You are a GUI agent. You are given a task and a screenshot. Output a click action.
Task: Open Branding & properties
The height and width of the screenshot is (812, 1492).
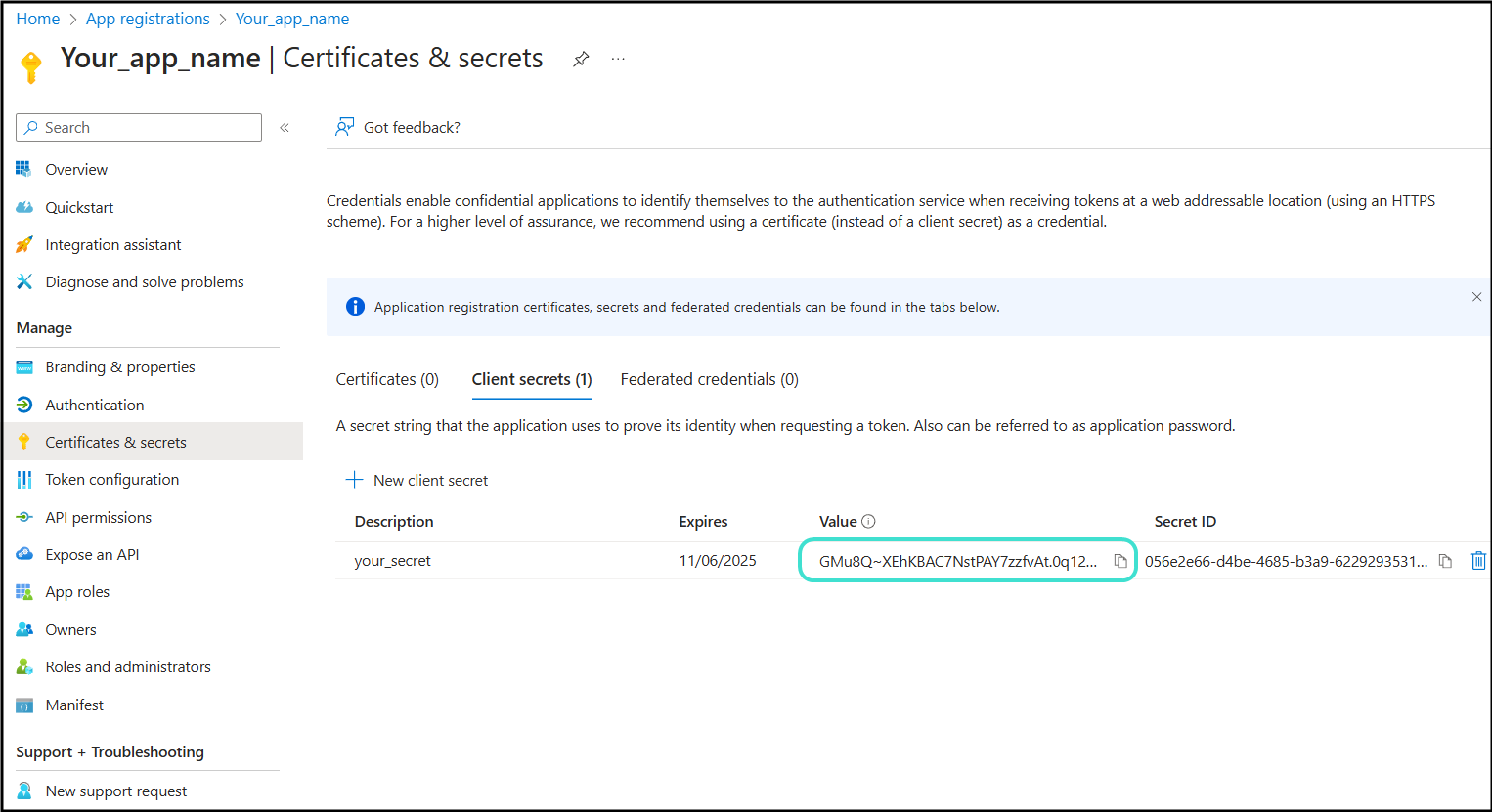tap(120, 366)
